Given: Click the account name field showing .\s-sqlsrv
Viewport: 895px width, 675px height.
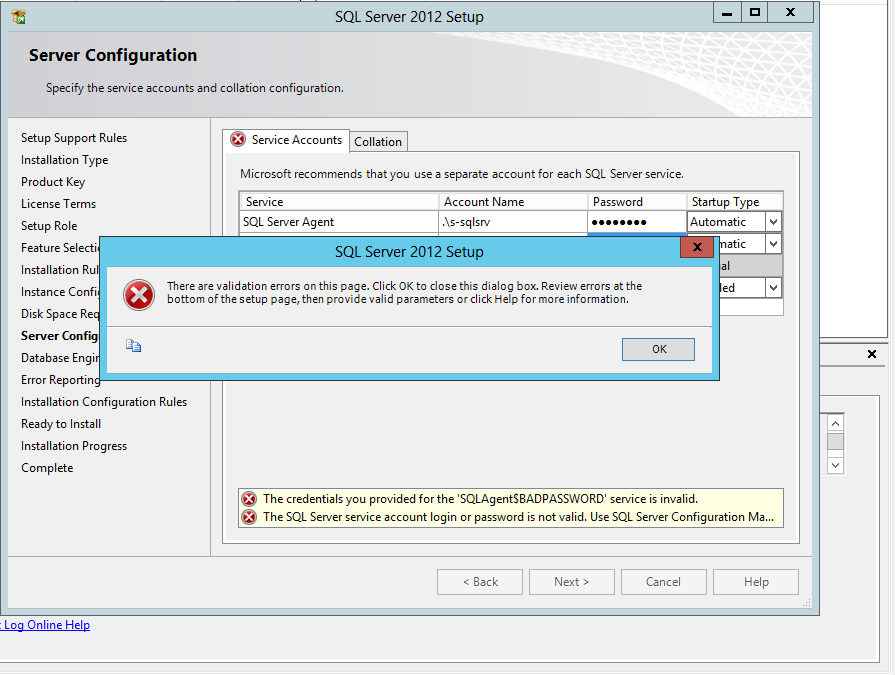Looking at the screenshot, I should (513, 221).
